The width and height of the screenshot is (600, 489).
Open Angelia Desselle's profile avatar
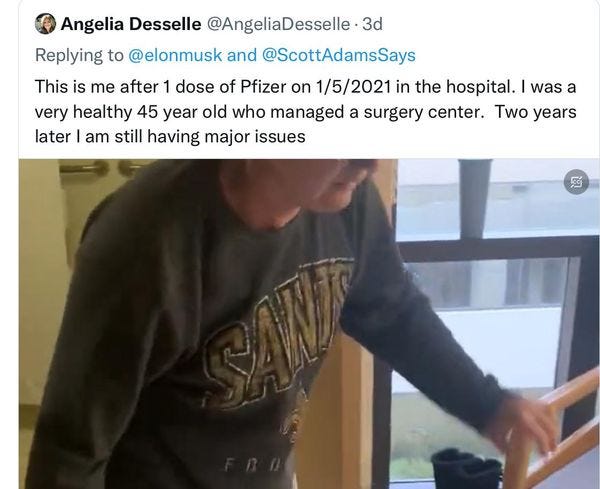click(x=45, y=24)
